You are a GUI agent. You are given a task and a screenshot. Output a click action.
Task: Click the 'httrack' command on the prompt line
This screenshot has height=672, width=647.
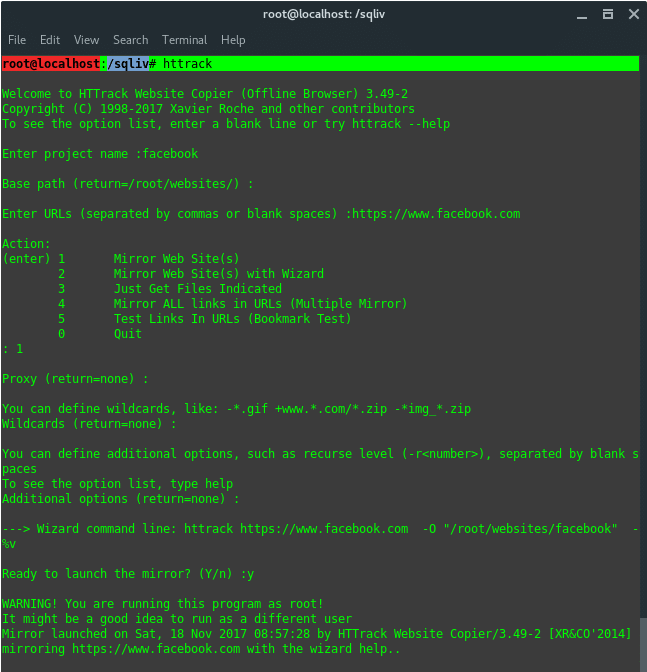point(187,64)
